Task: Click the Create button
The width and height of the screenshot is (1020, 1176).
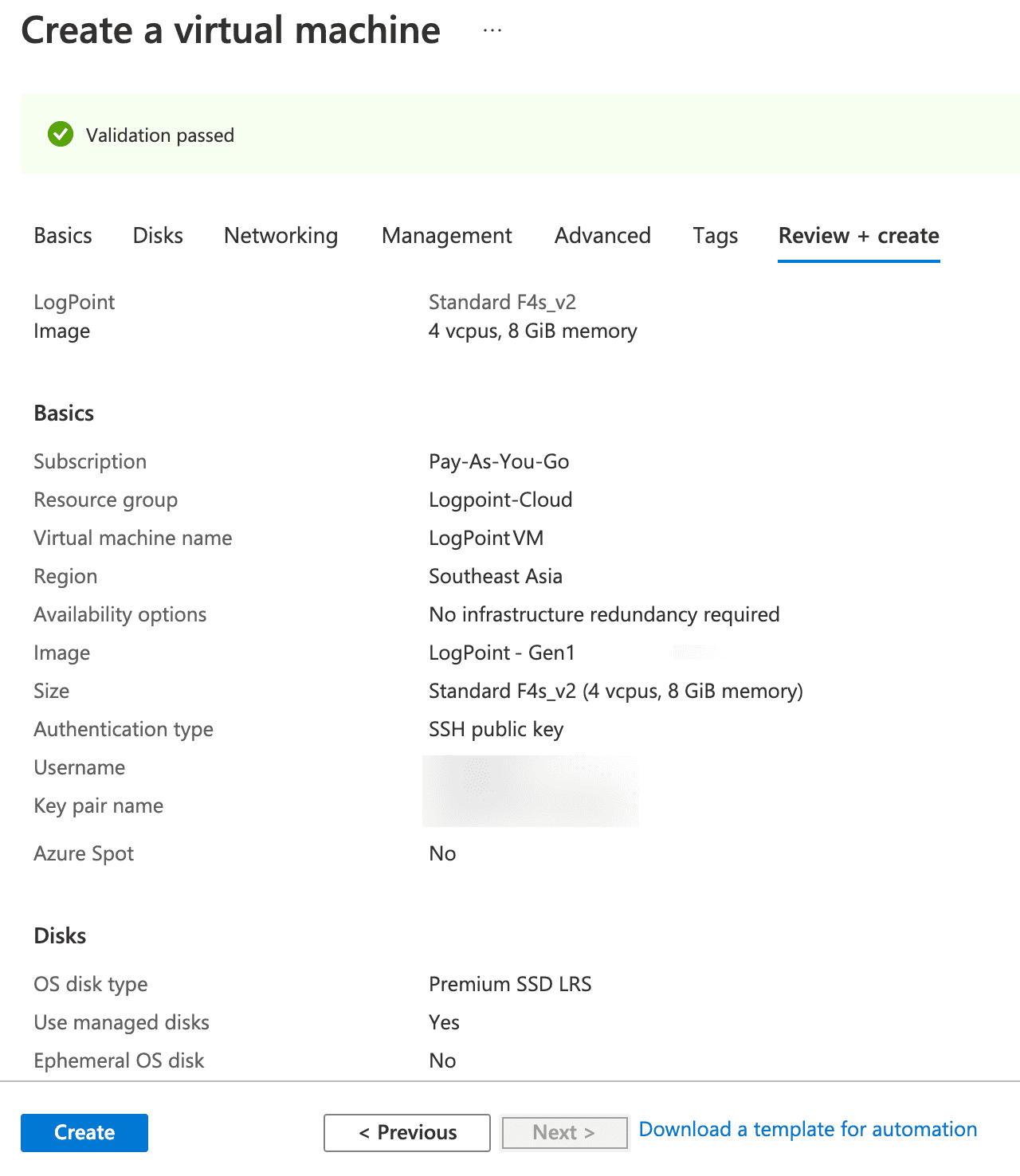Action: tap(84, 1132)
